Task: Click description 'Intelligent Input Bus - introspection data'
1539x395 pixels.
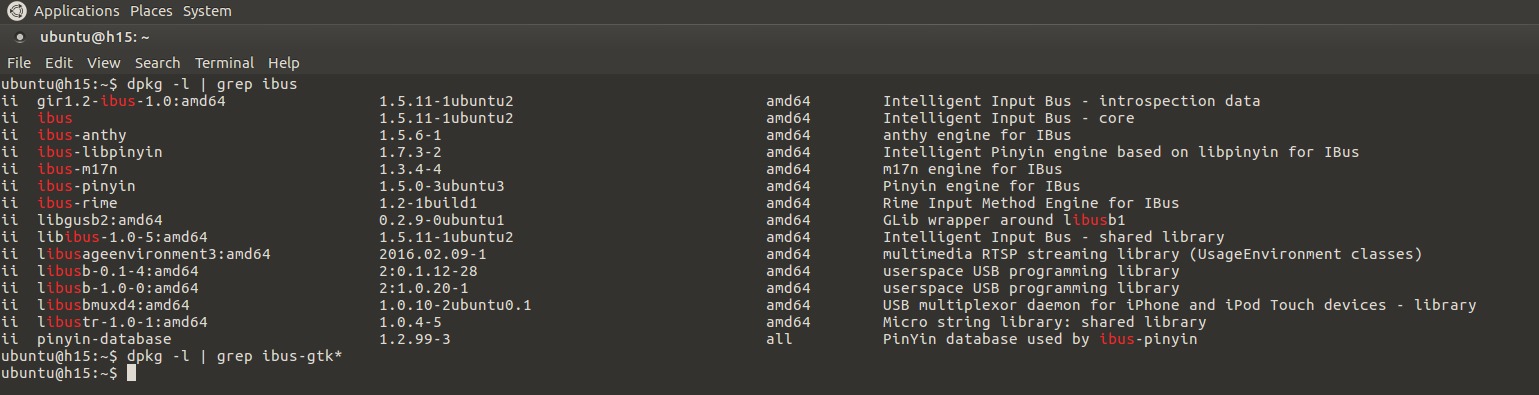Action: (x=1072, y=101)
